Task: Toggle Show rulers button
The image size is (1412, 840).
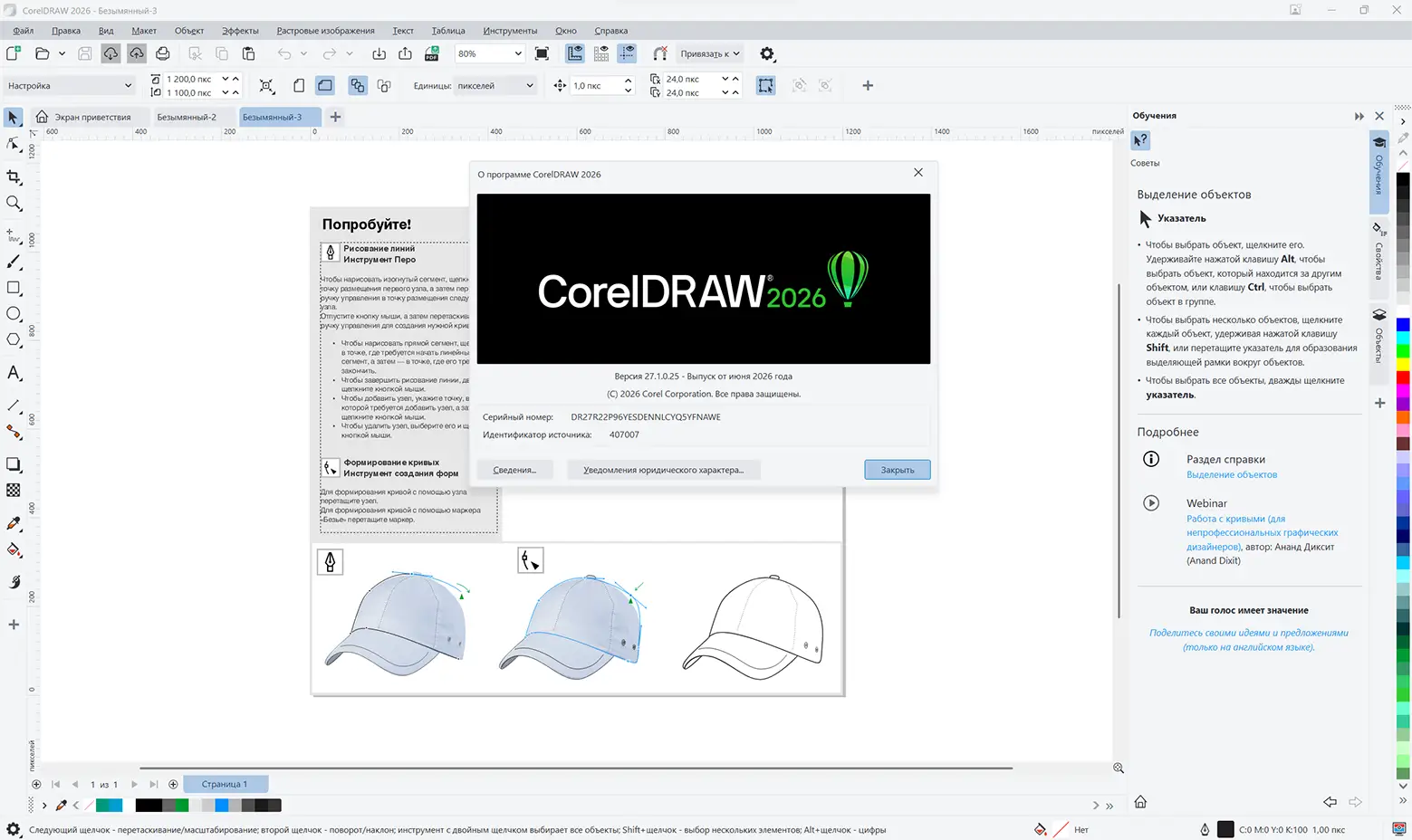Action: click(575, 53)
